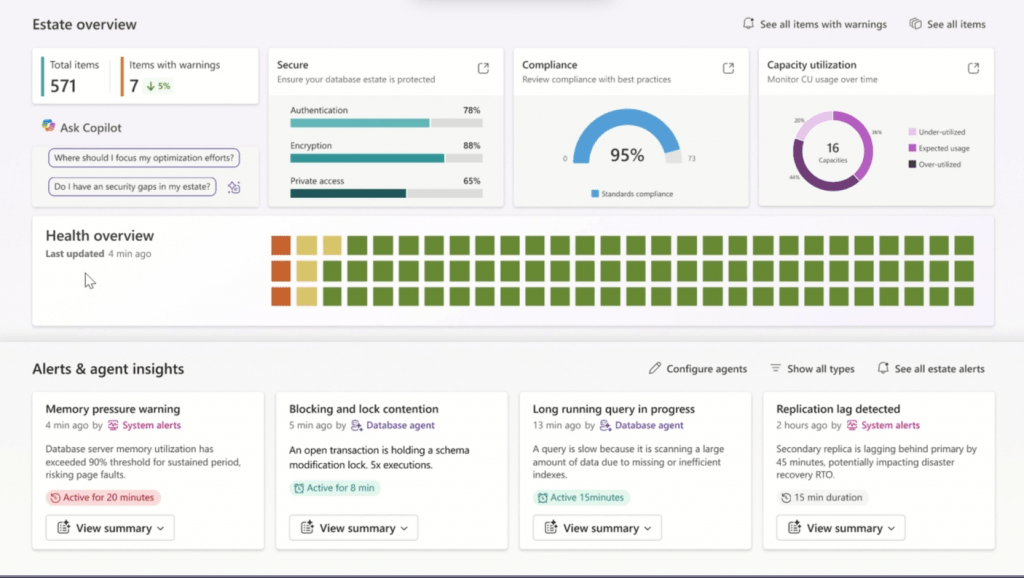1024x578 pixels.
Task: Click the Secure panel open-in-new icon
Action: pos(485,69)
